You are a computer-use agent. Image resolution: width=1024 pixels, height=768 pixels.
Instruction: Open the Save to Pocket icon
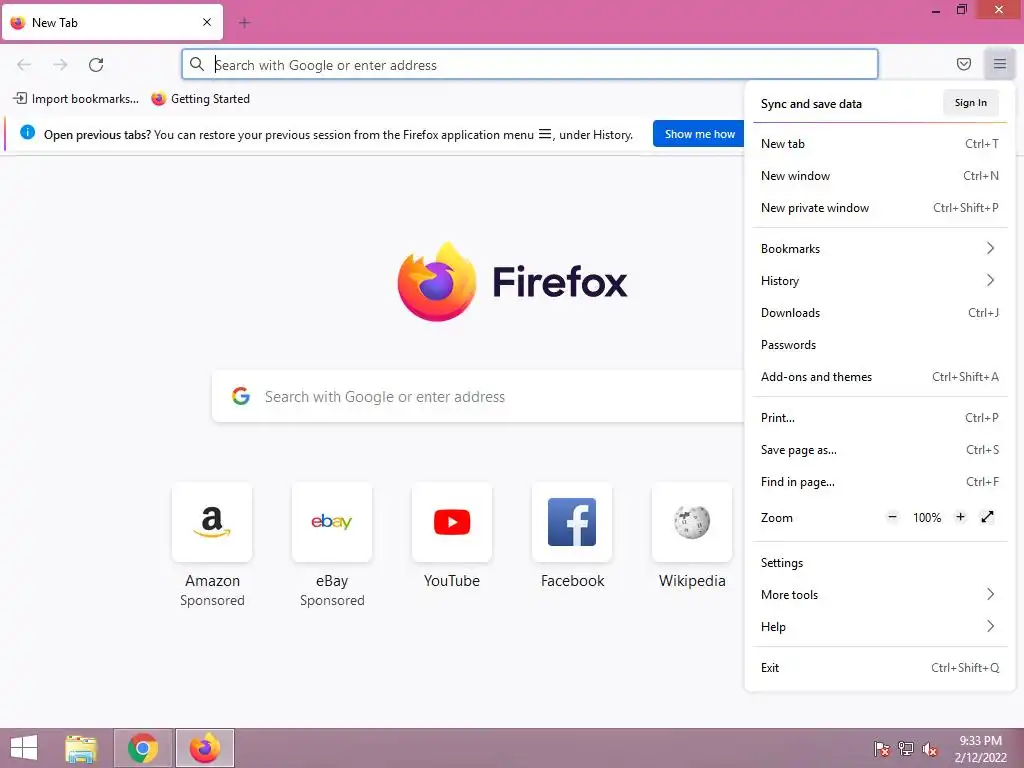pos(963,64)
